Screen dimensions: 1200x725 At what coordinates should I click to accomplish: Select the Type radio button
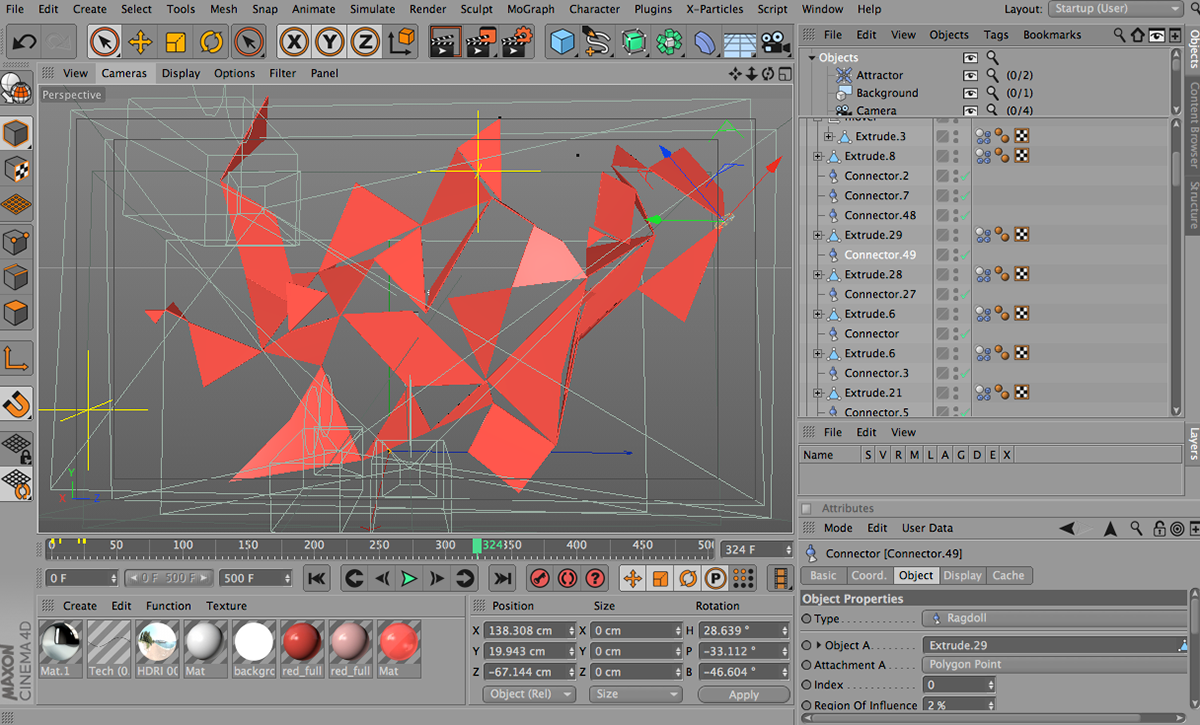(x=807, y=619)
